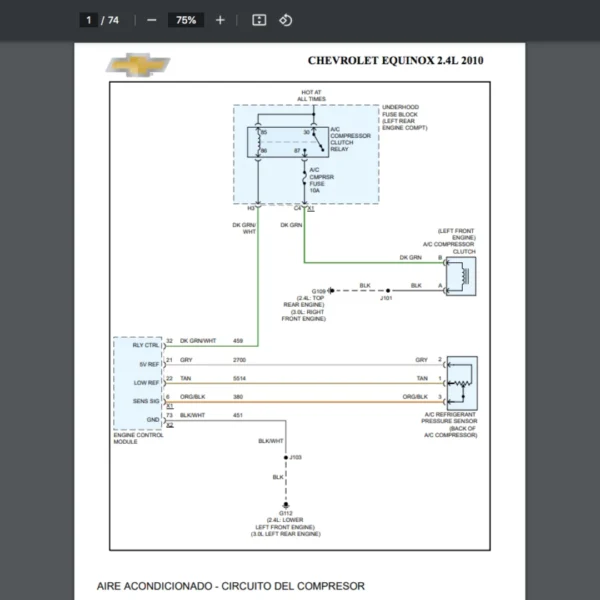The height and width of the screenshot is (600, 600).
Task: Click the total page count 74
Action: coord(113,20)
